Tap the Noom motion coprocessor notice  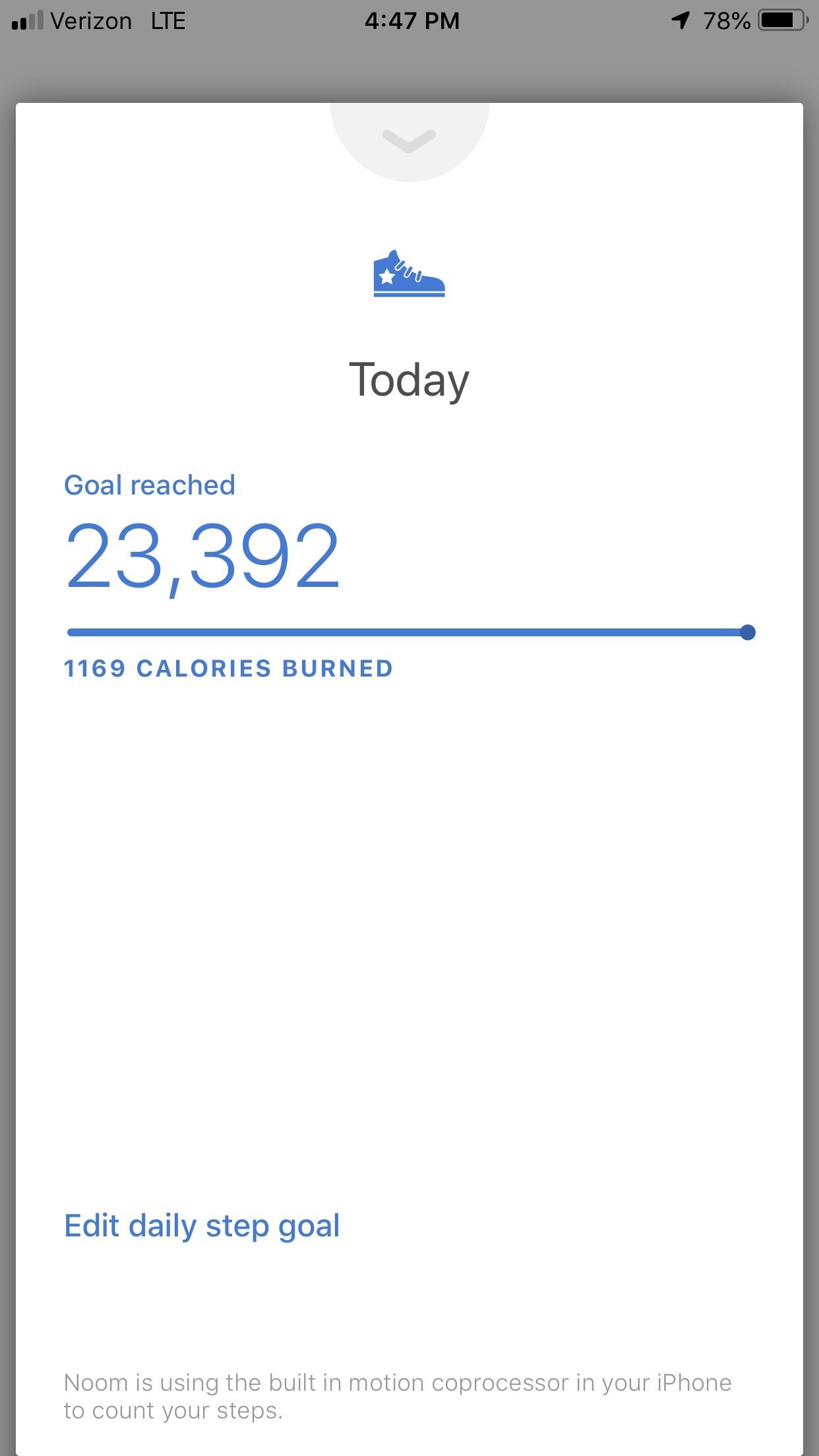click(x=397, y=1396)
